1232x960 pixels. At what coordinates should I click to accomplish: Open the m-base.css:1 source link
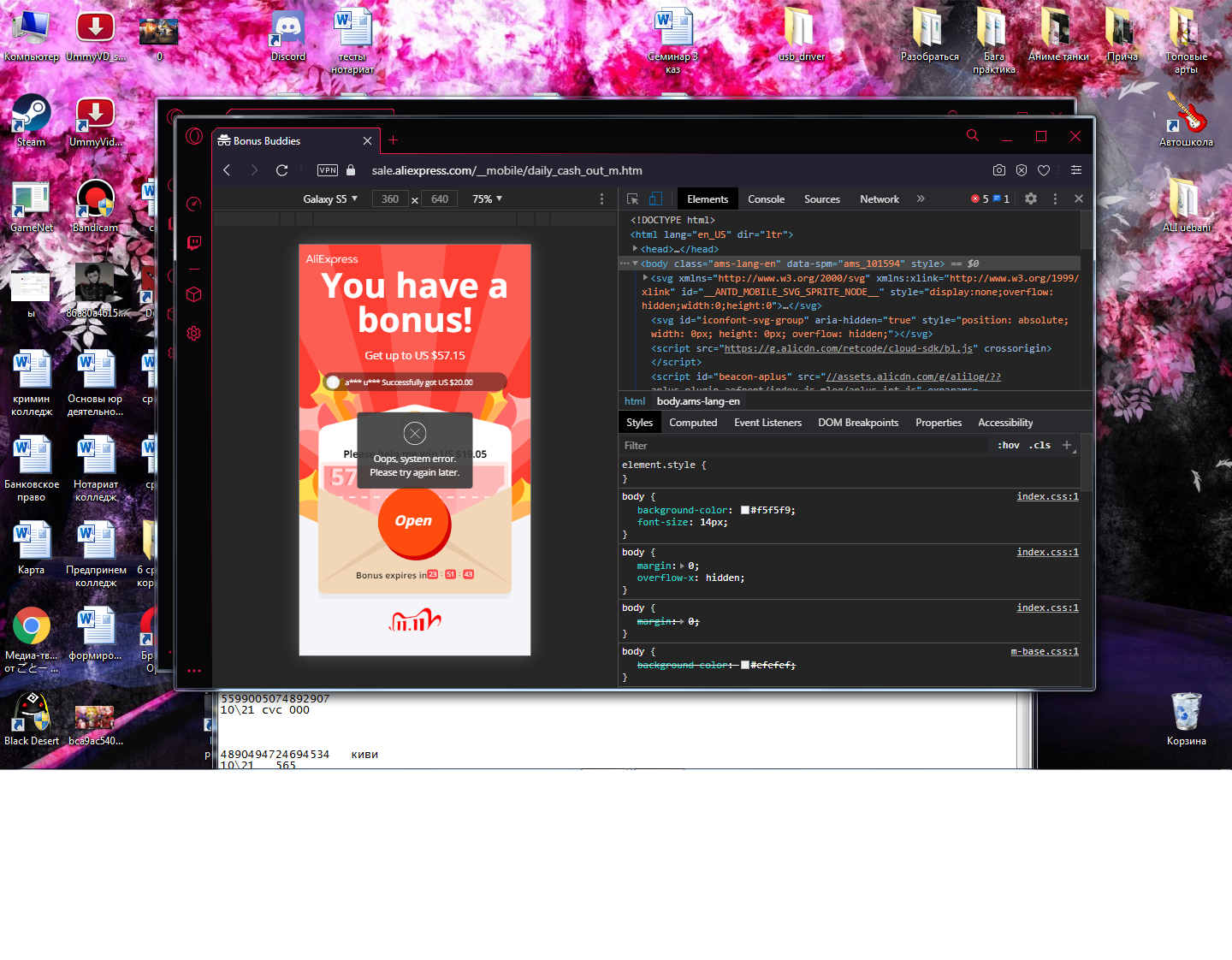(x=1045, y=651)
